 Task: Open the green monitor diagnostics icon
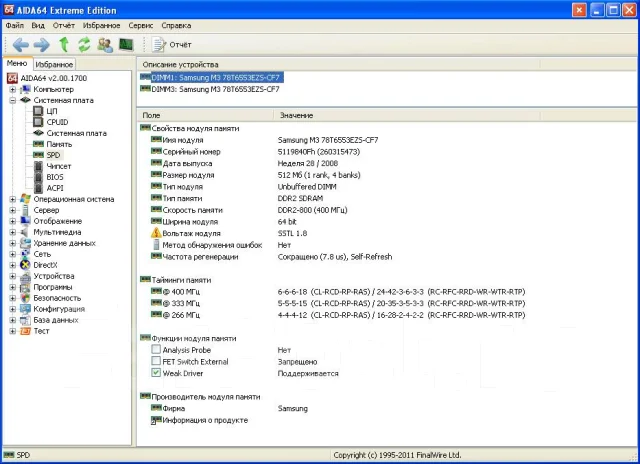126,44
